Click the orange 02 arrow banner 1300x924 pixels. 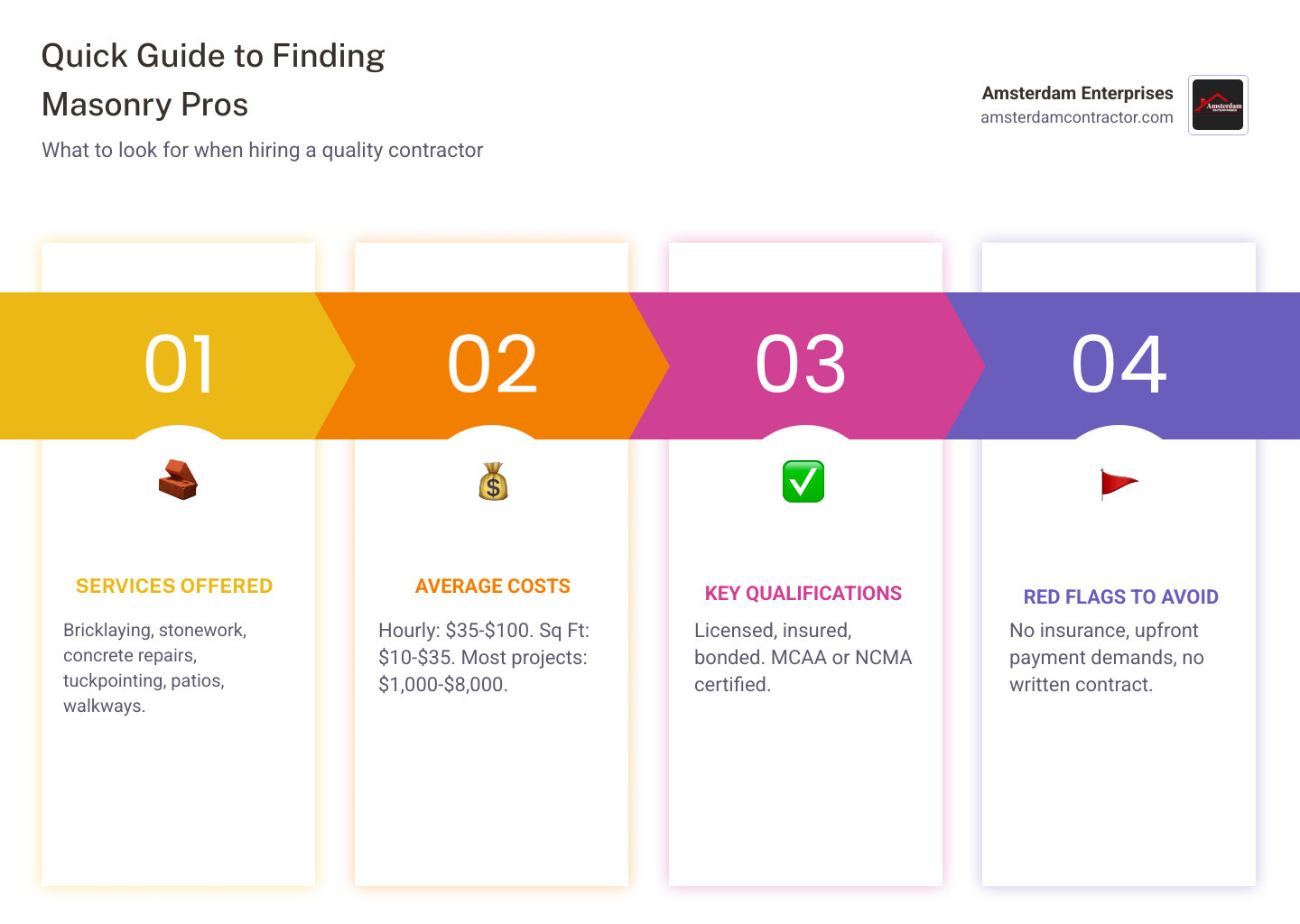point(493,365)
